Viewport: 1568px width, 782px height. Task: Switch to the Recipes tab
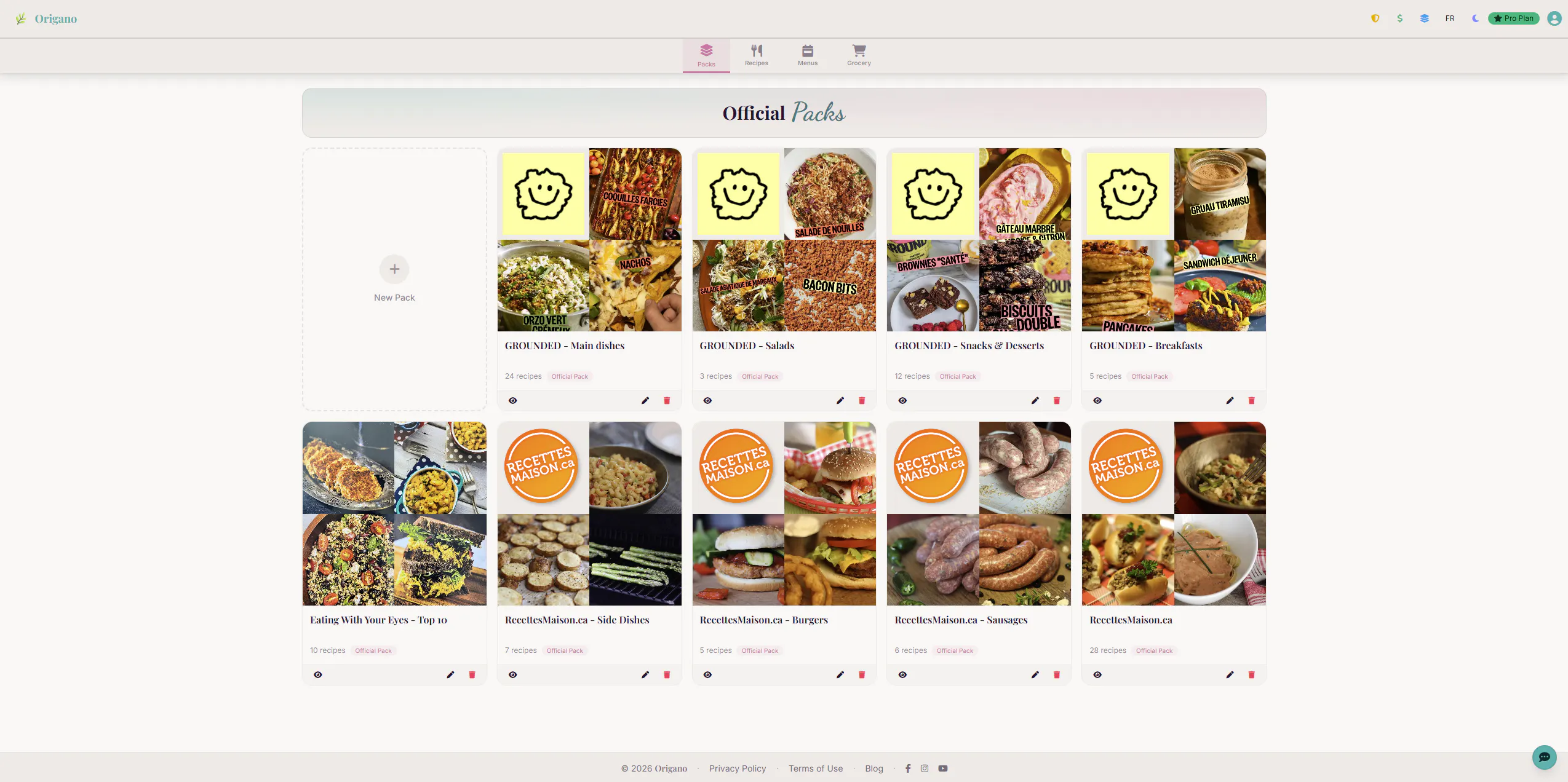click(757, 55)
